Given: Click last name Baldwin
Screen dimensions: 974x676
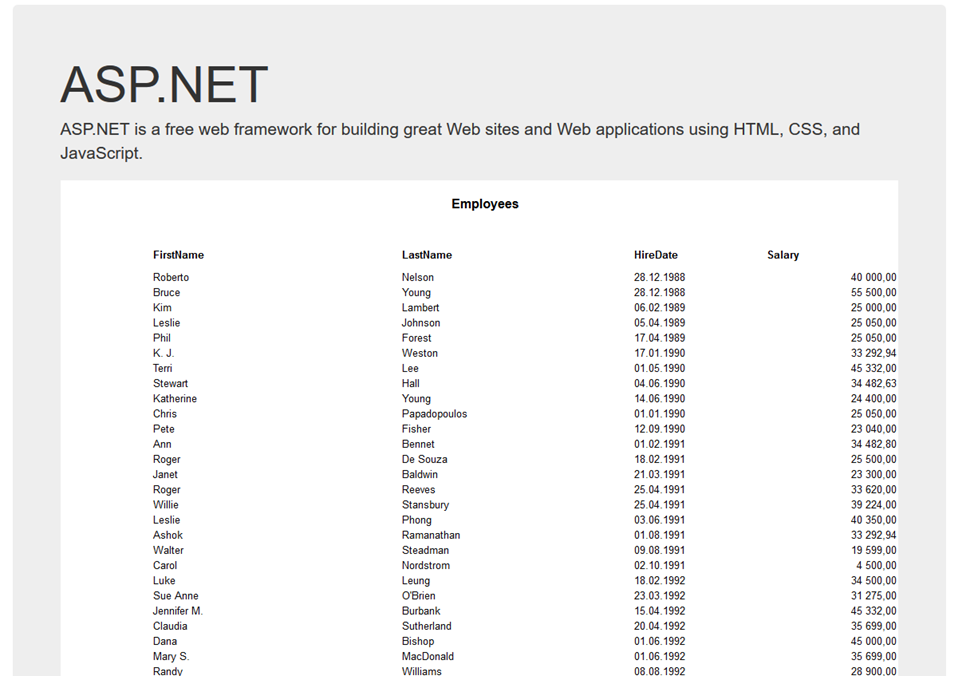Looking at the screenshot, I should 419,474.
